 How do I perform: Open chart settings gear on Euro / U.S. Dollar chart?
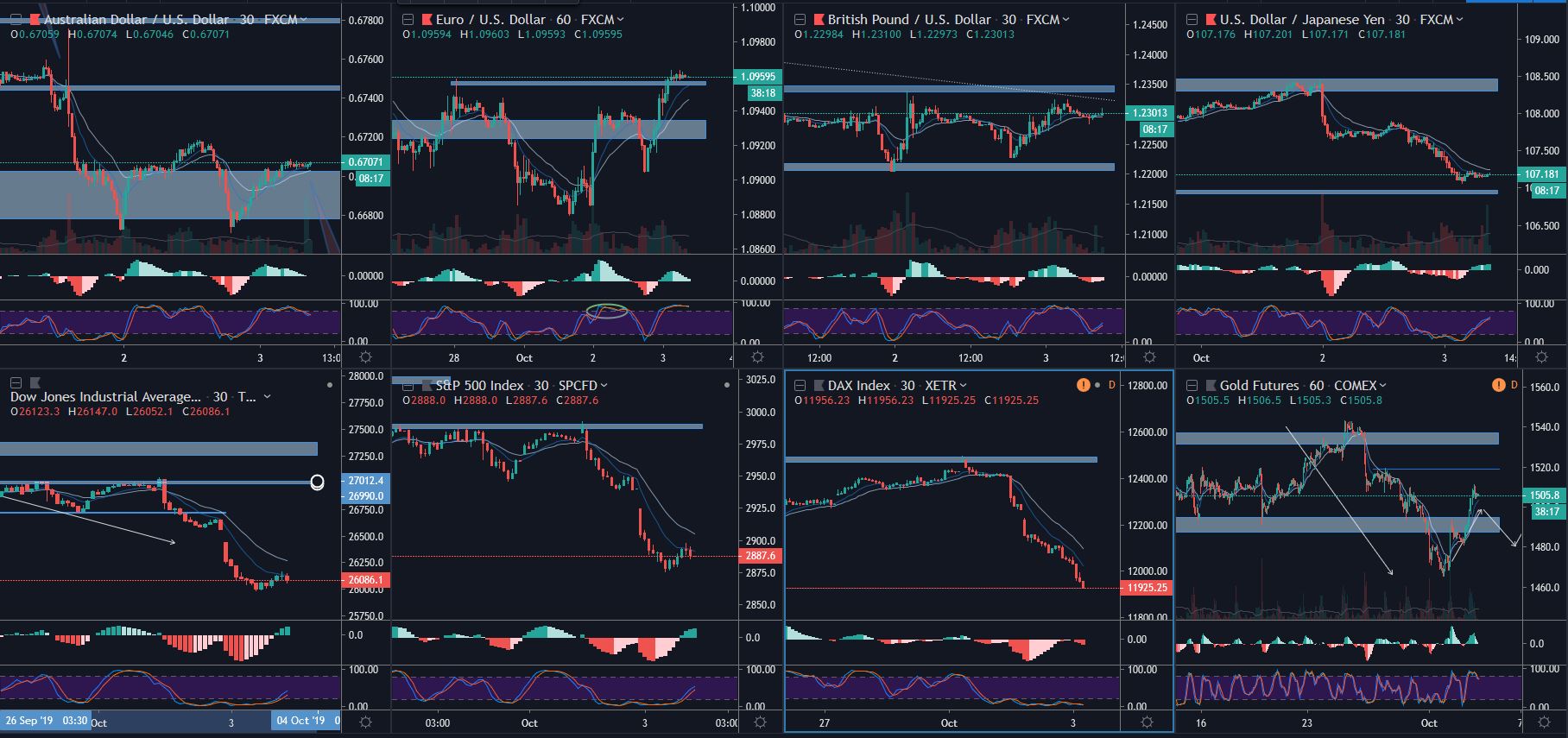pos(757,356)
